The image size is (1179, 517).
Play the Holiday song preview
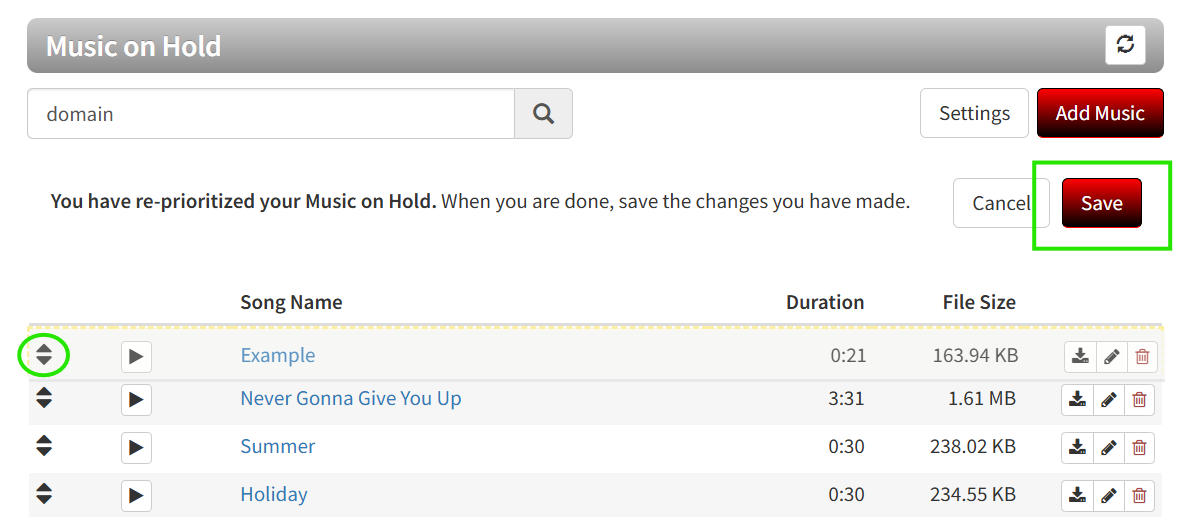click(x=136, y=495)
